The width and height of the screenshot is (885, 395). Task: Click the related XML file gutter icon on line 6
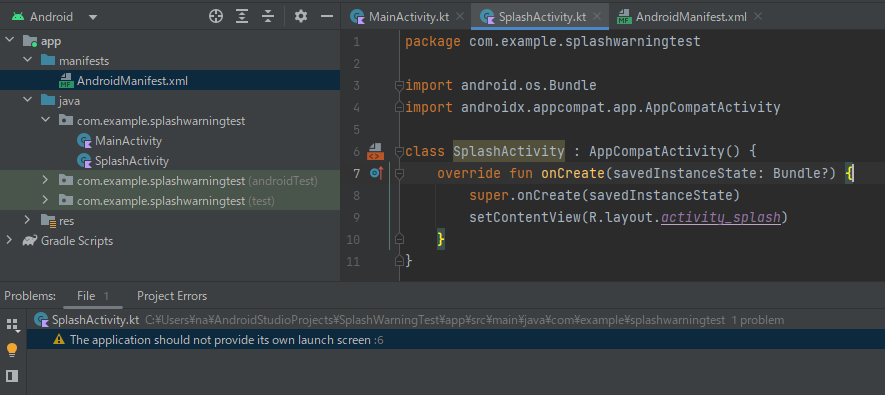click(x=375, y=151)
